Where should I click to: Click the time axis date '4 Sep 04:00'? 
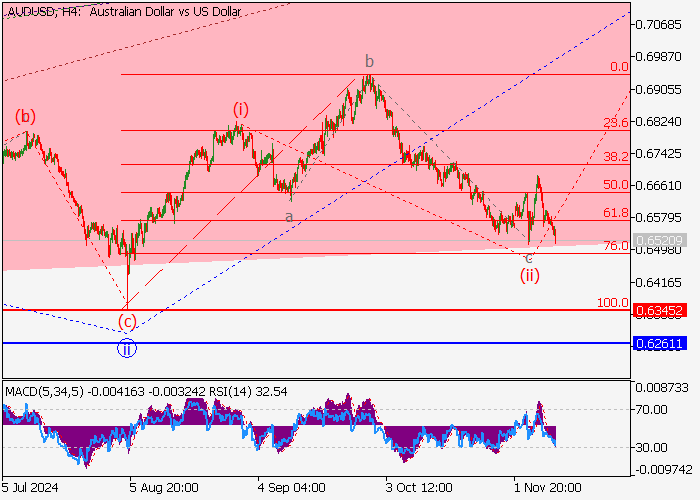(292, 488)
